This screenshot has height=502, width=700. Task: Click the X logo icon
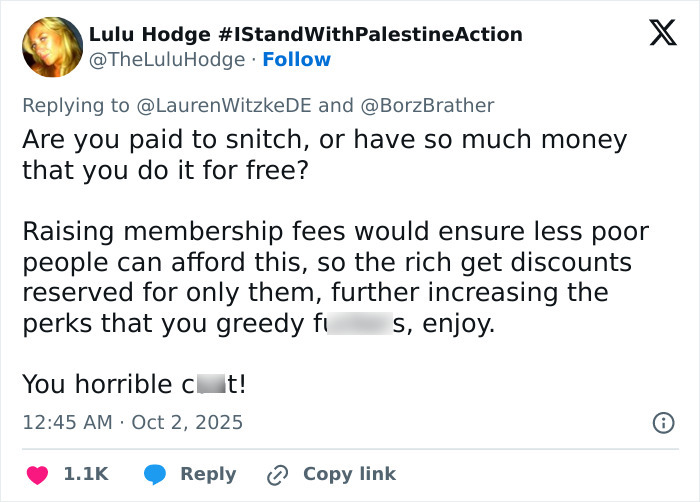click(x=662, y=34)
